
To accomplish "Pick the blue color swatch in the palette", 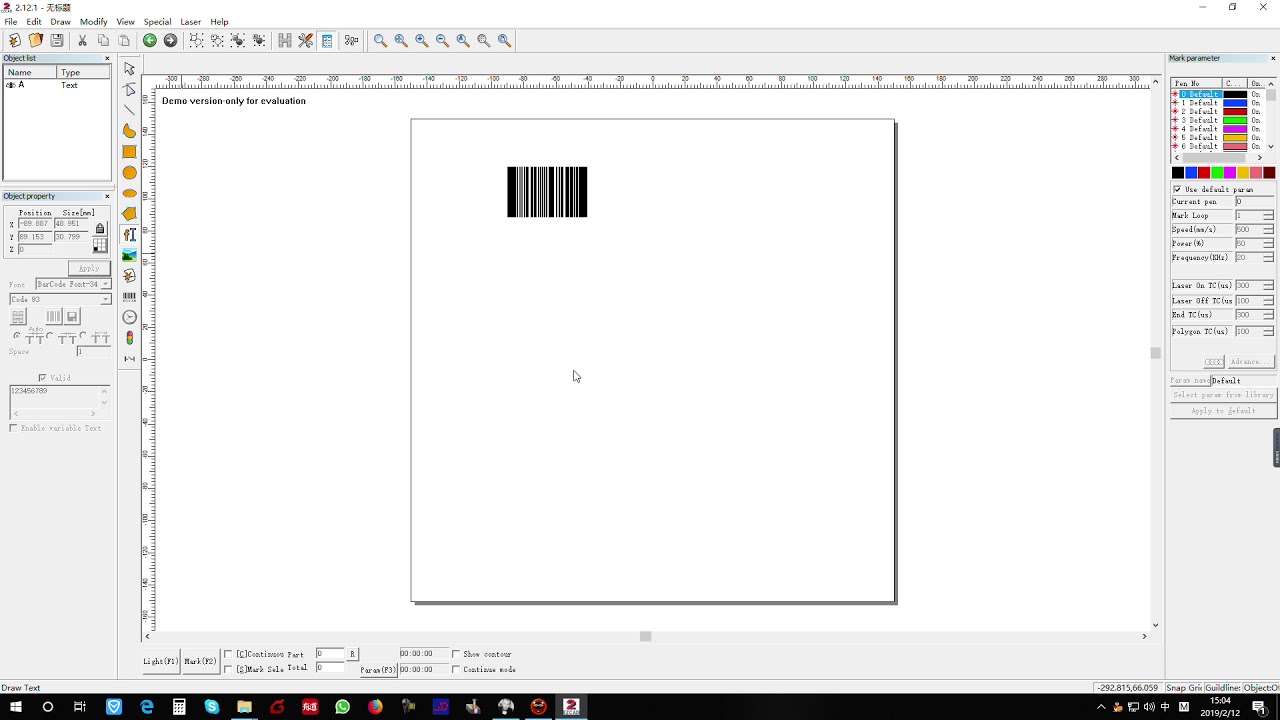I will (1191, 173).
